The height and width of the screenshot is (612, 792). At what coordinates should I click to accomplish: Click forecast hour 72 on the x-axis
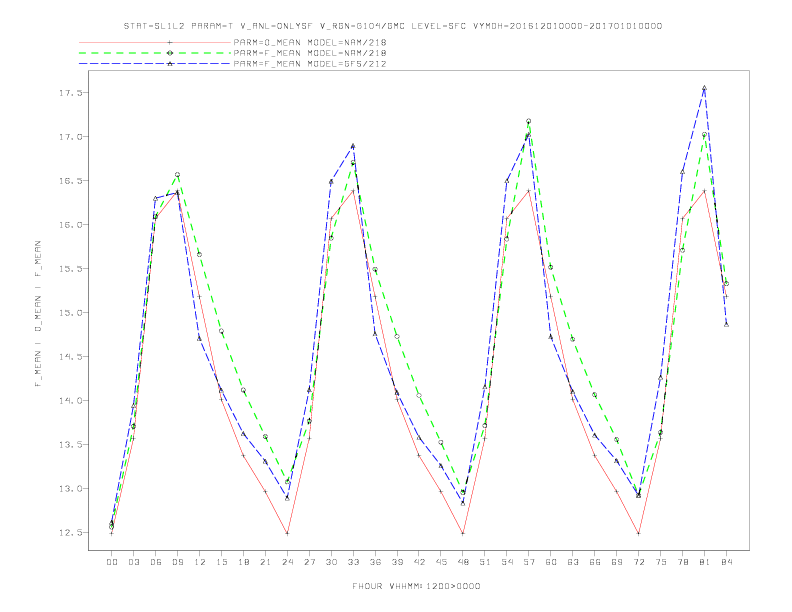[639, 562]
